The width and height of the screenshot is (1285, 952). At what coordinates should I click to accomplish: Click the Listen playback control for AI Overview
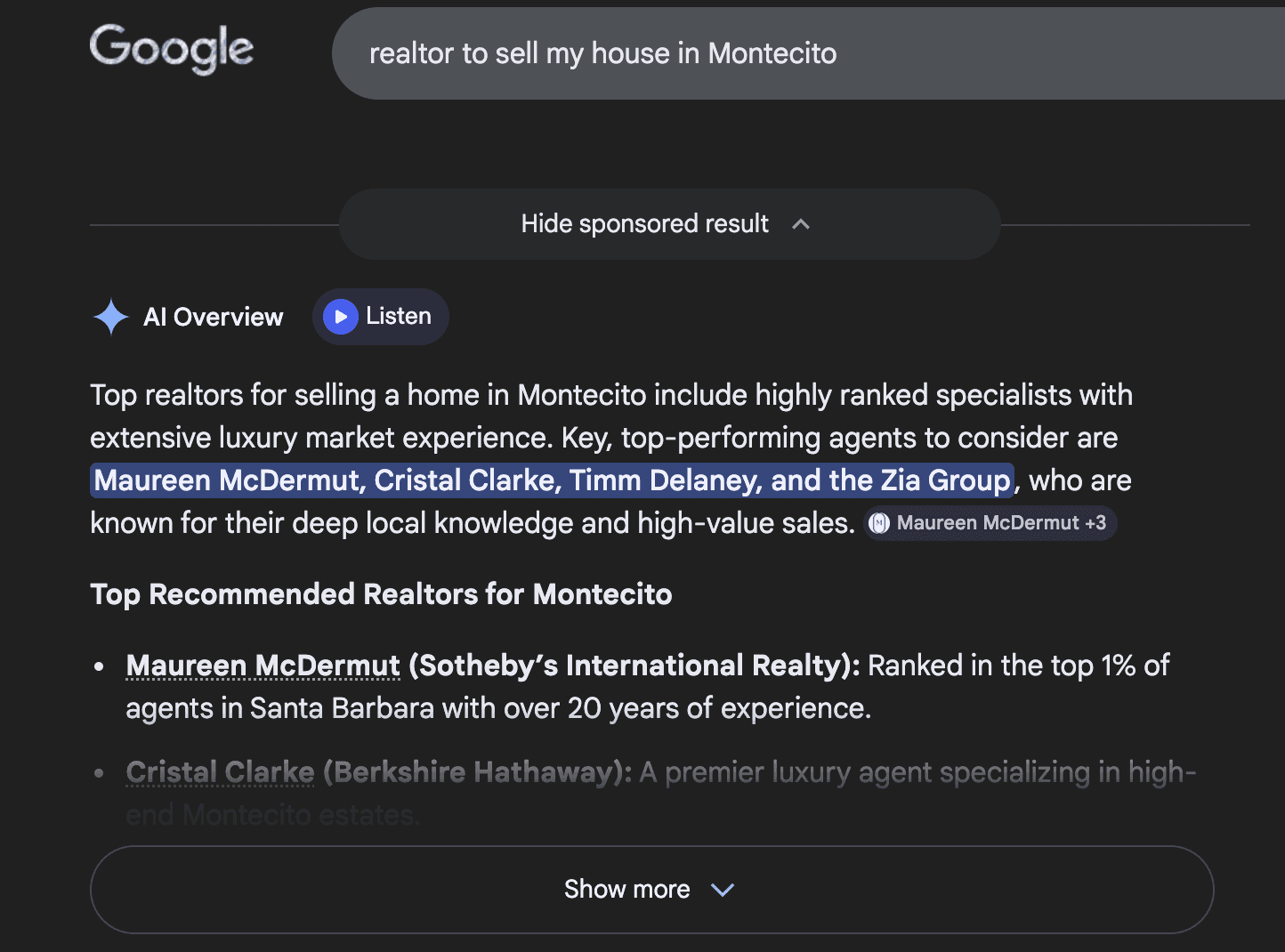coord(380,316)
